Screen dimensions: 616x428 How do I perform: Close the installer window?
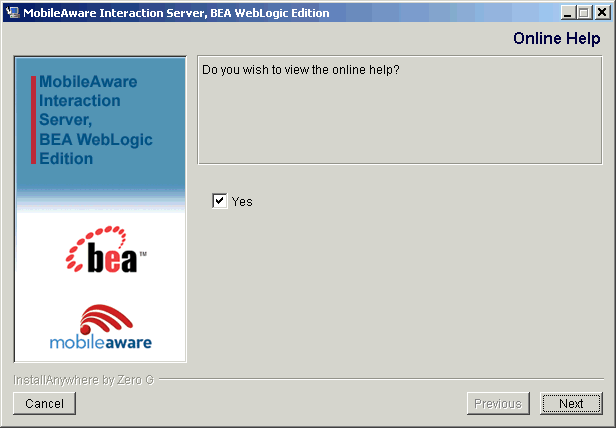click(x=602, y=13)
